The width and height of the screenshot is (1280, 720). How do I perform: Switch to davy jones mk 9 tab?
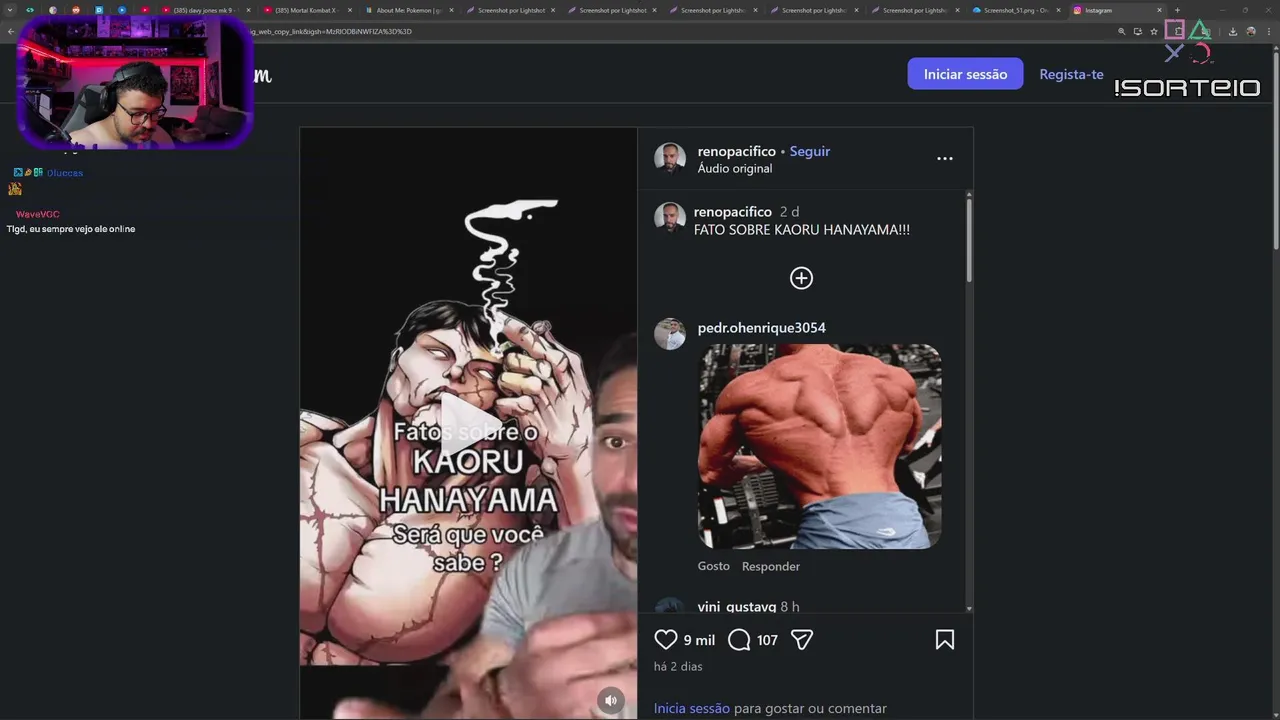[x=204, y=10]
